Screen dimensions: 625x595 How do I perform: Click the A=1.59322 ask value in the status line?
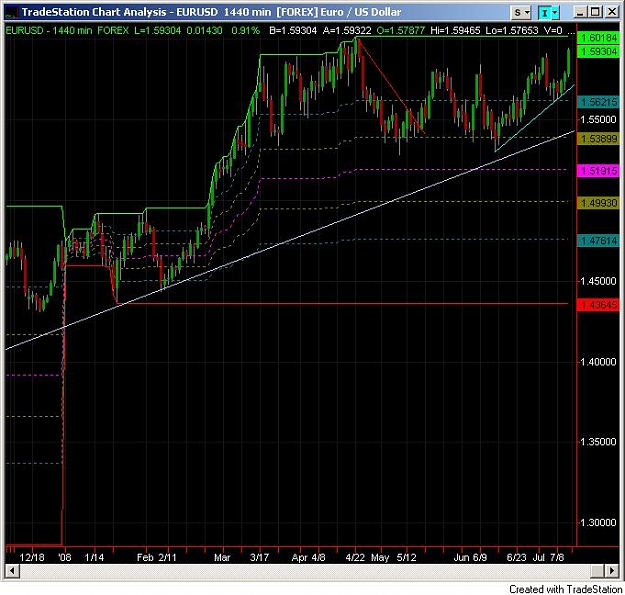click(x=347, y=30)
